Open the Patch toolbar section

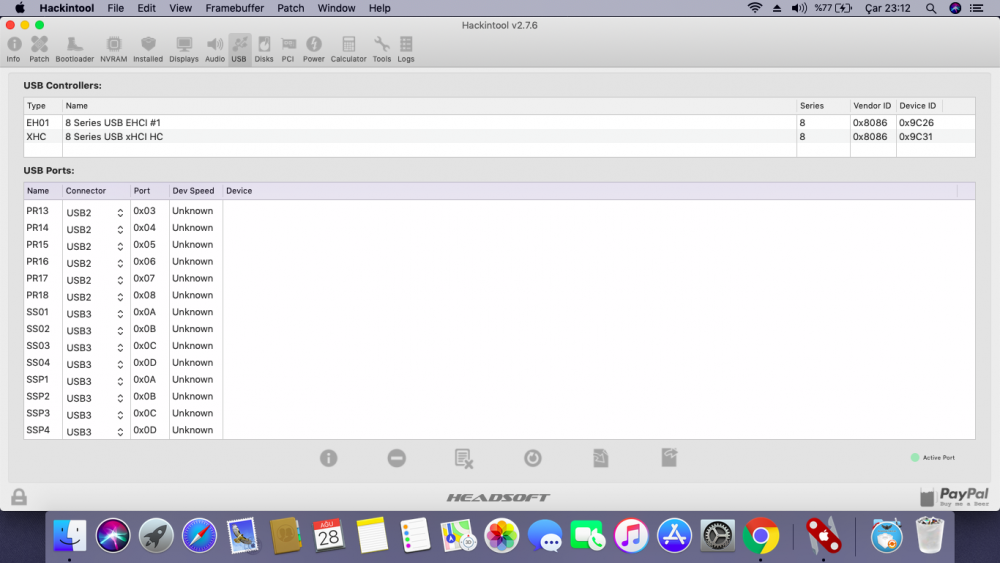coord(39,49)
